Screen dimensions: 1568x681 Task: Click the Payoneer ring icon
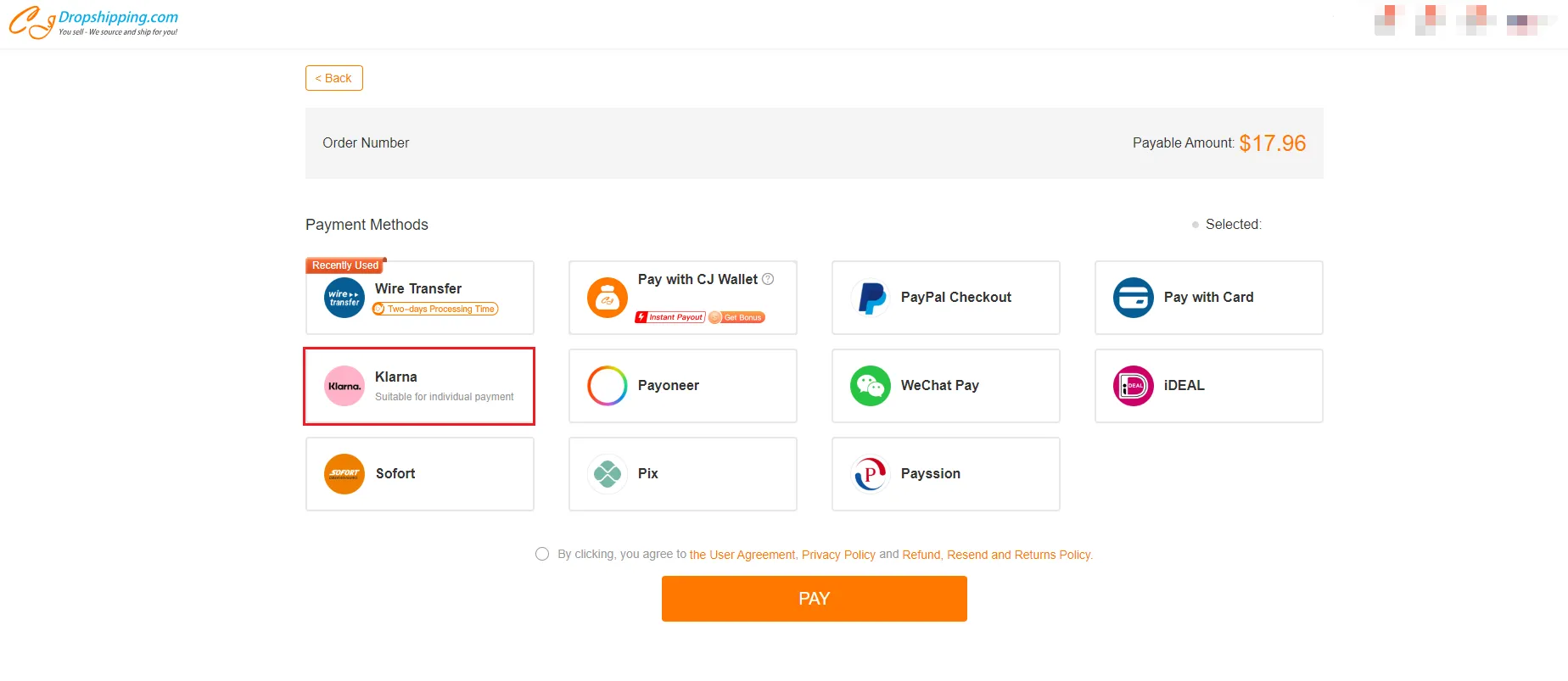pyautogui.click(x=608, y=386)
